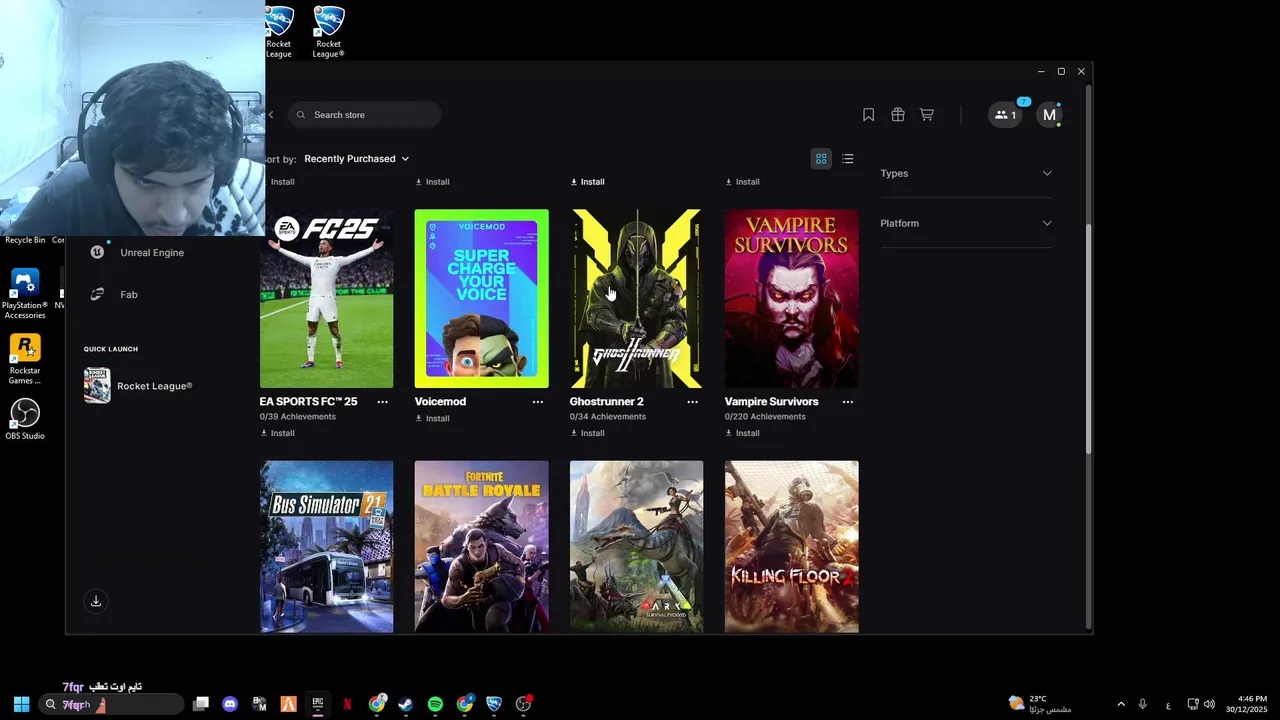
Task: Open the volume tray icon
Action: [x=1209, y=704]
